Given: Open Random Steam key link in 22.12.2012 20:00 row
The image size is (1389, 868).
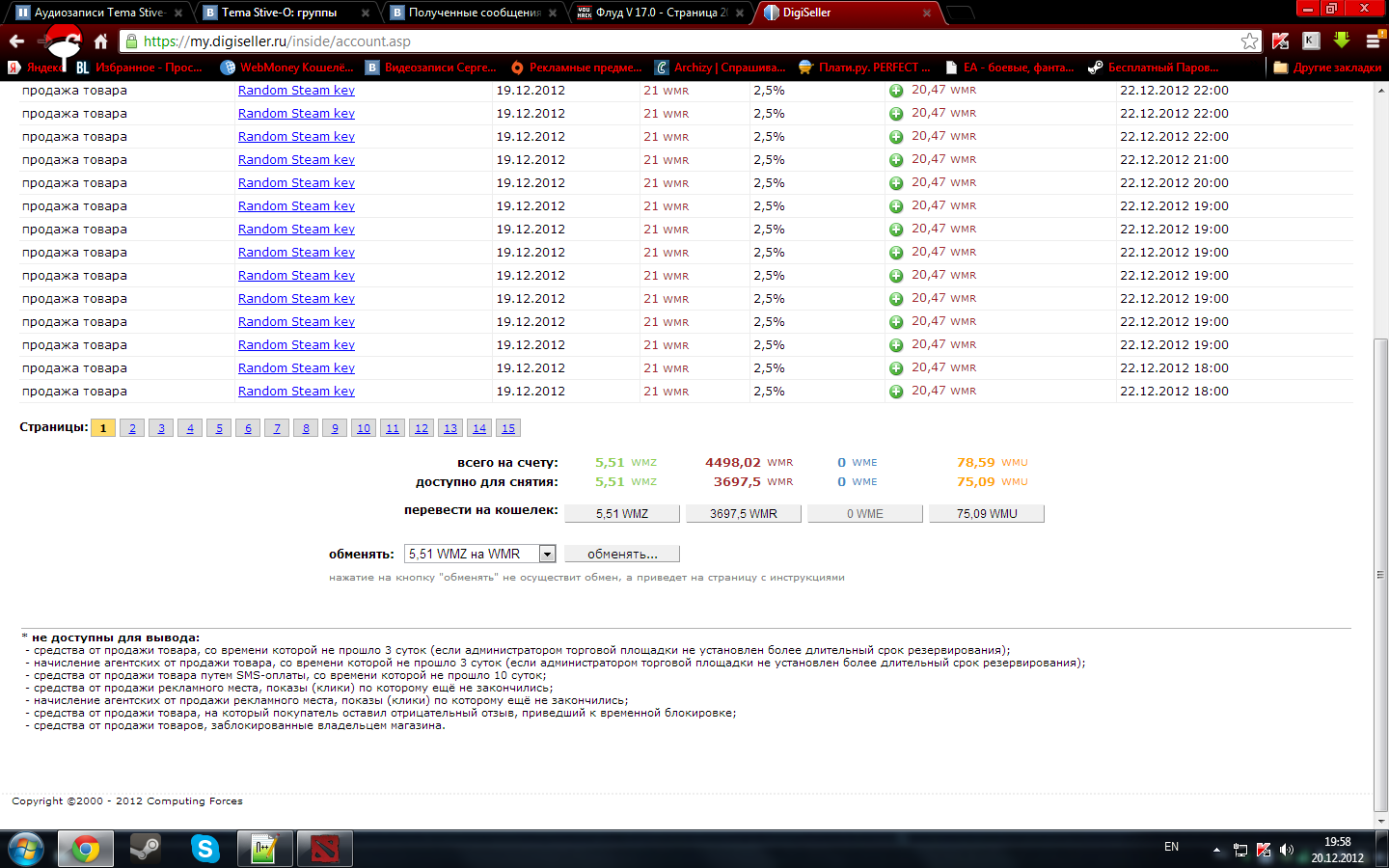Looking at the screenshot, I should click(x=296, y=183).
